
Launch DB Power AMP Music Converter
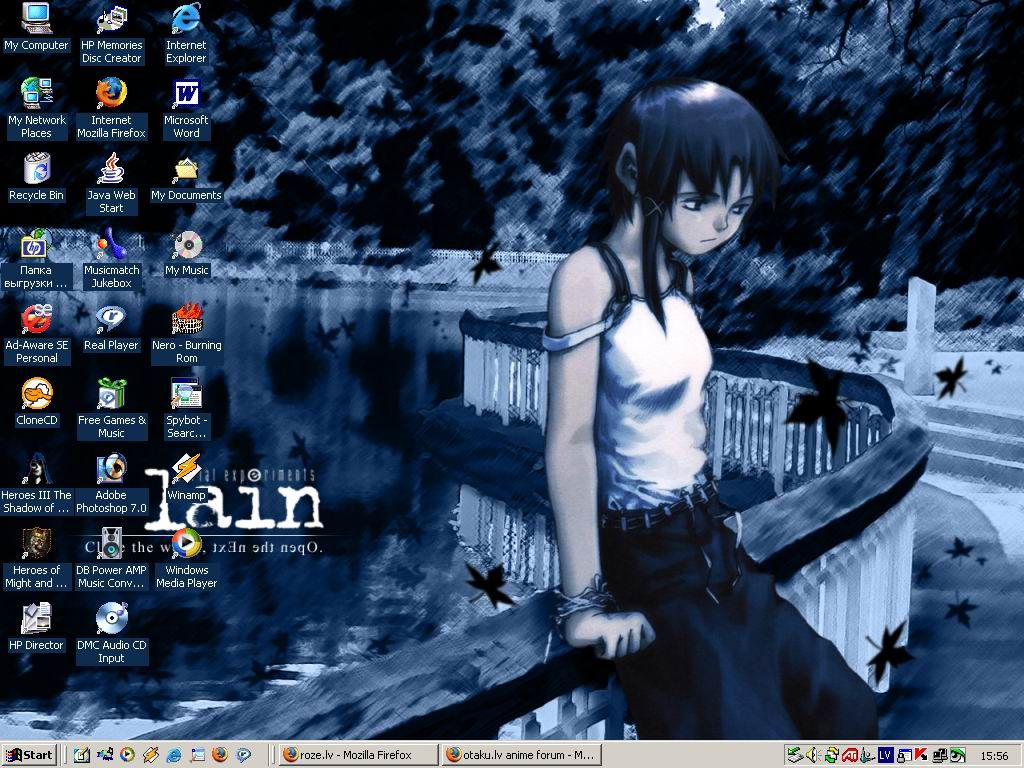click(x=111, y=559)
